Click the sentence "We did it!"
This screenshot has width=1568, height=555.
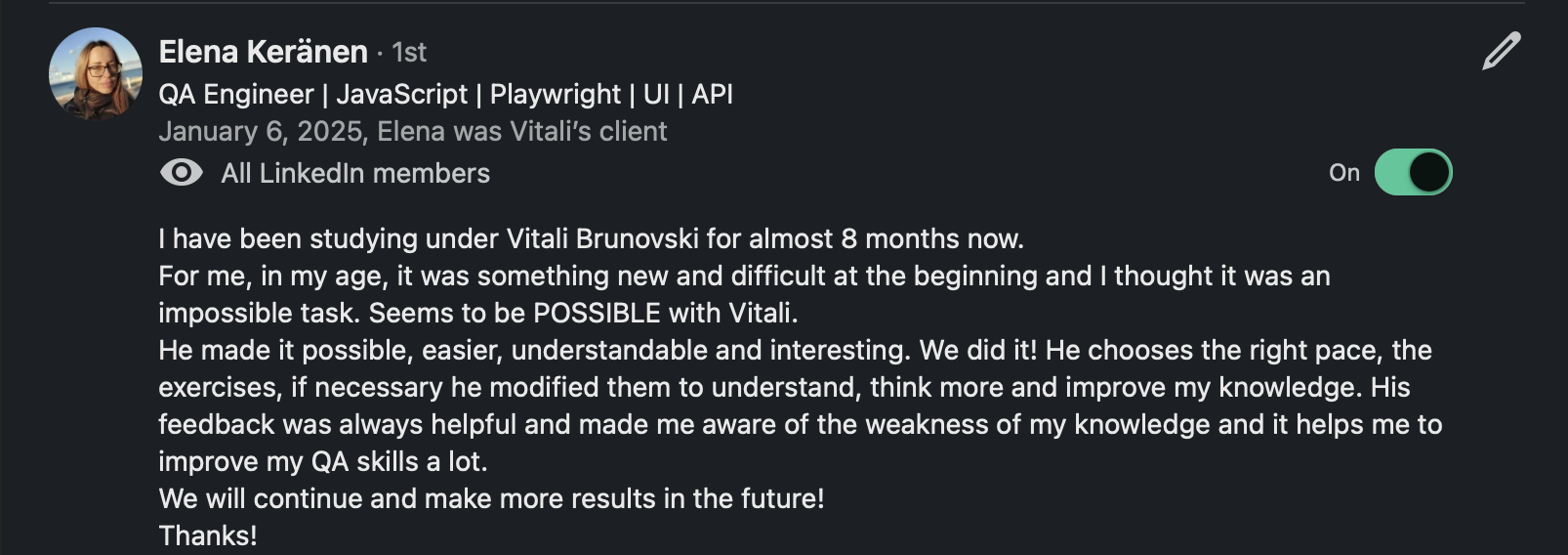[978, 351]
